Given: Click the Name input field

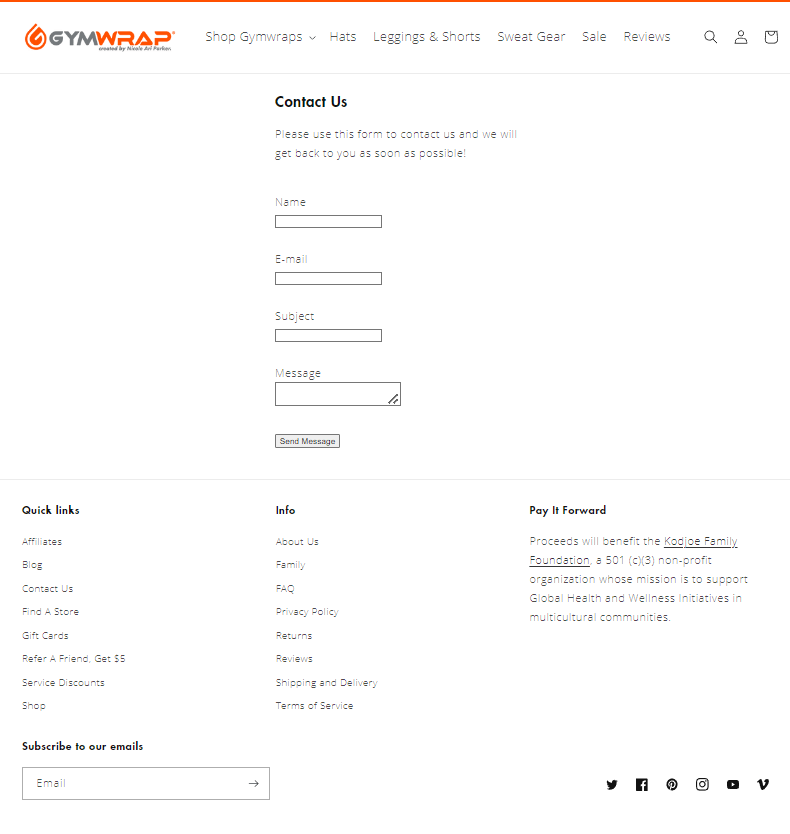Looking at the screenshot, I should pyautogui.click(x=328, y=221).
